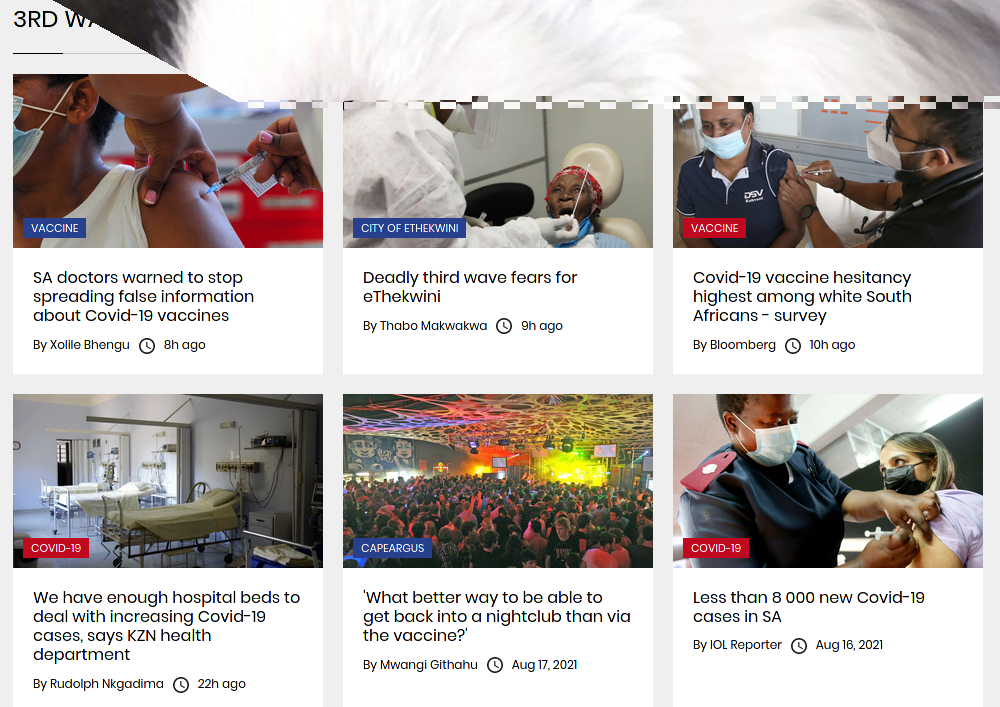Screen dimensions: 1000x707
Task: Open the KZN hospital beds article headline
Action: coord(166,626)
